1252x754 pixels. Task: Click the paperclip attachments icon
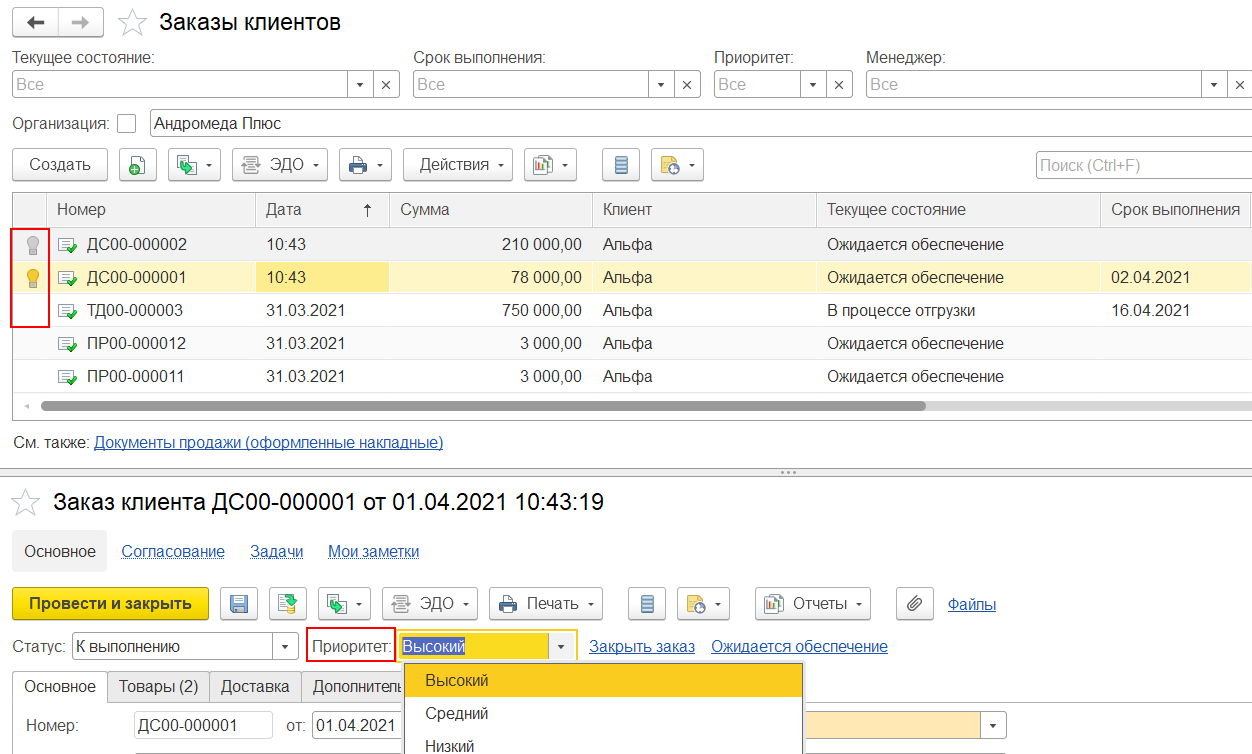coord(914,604)
